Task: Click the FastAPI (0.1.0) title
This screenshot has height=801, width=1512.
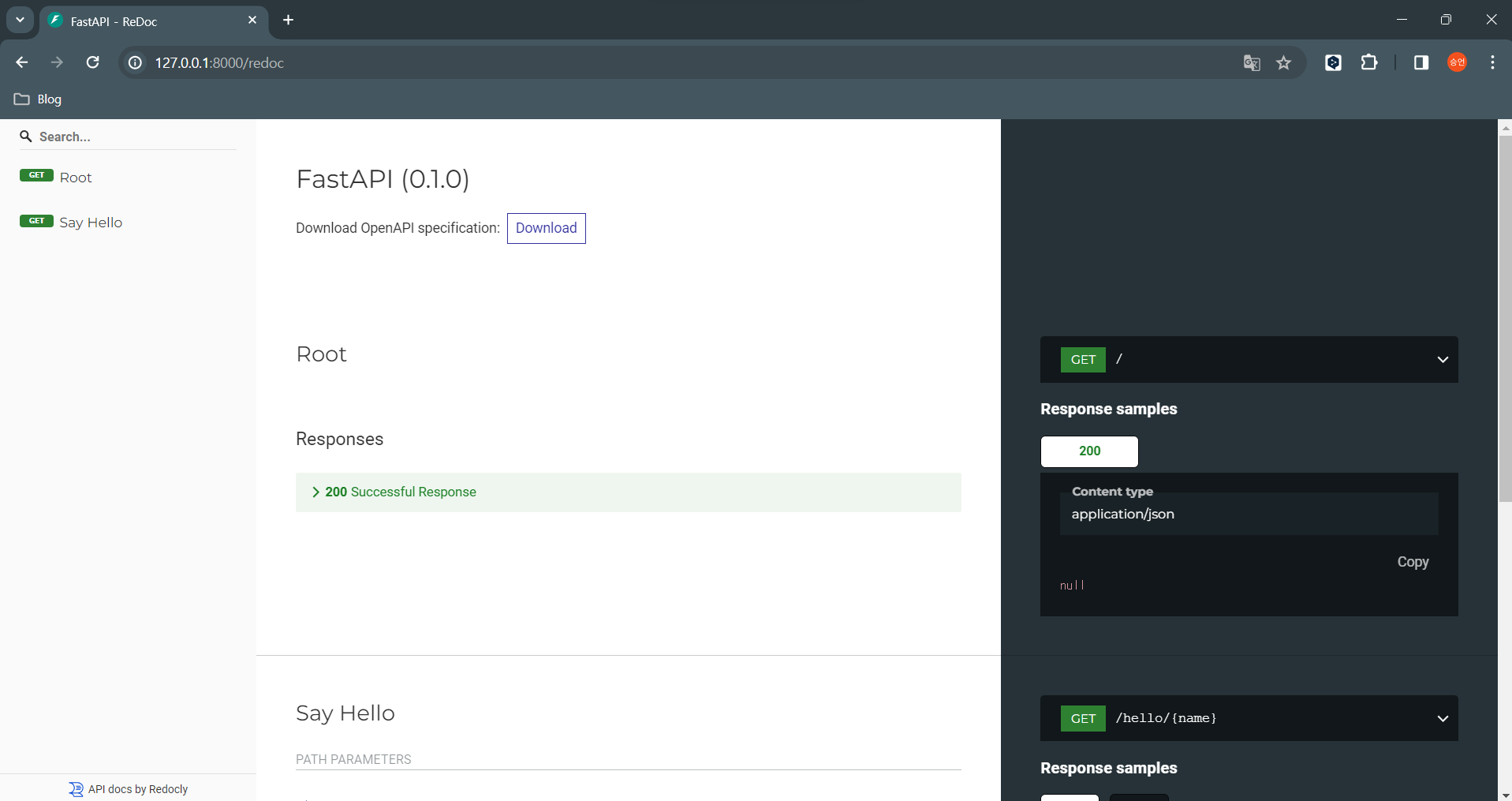Action: click(x=383, y=179)
